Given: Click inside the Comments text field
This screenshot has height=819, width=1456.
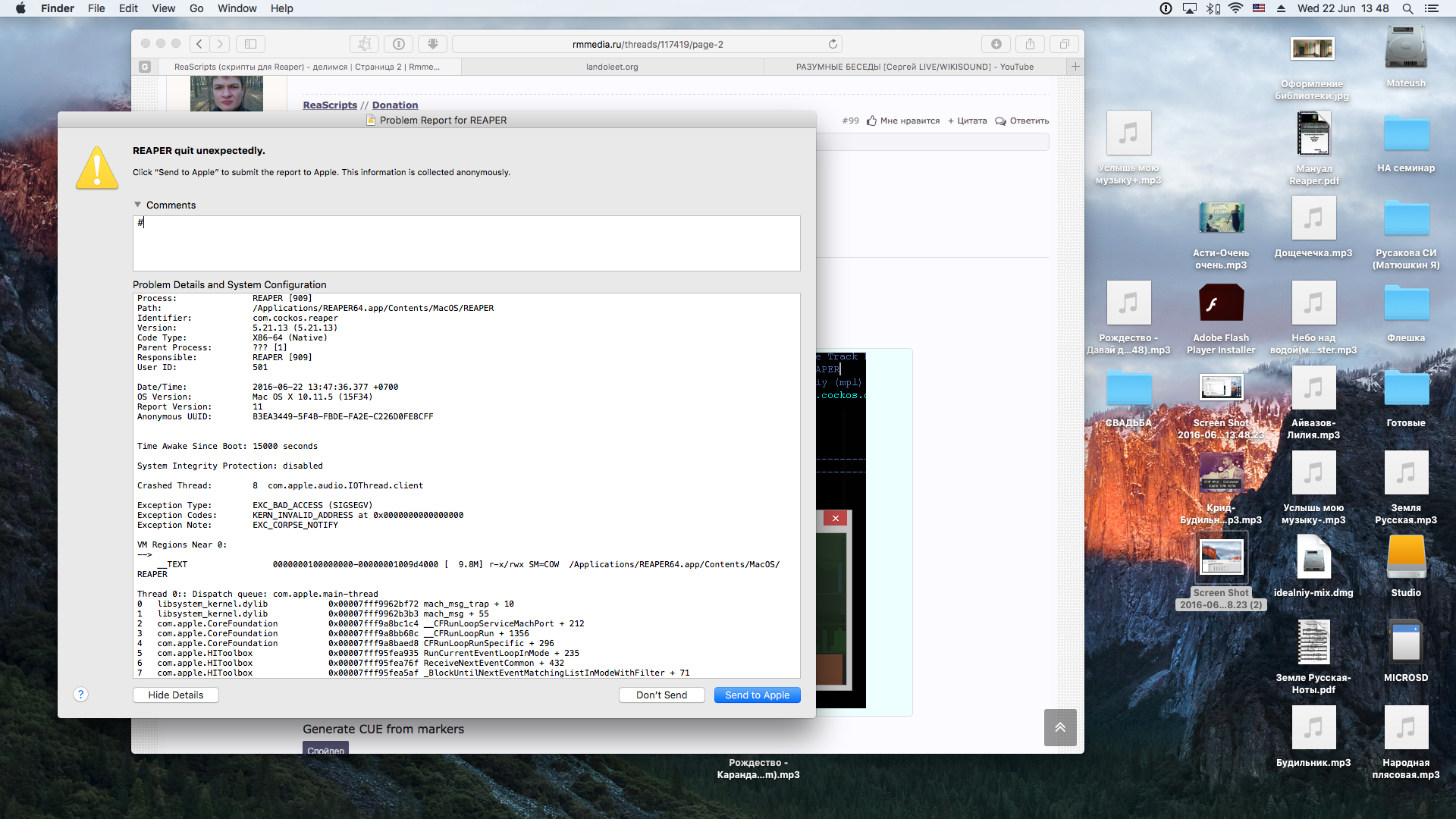Looking at the screenshot, I should click(x=466, y=243).
